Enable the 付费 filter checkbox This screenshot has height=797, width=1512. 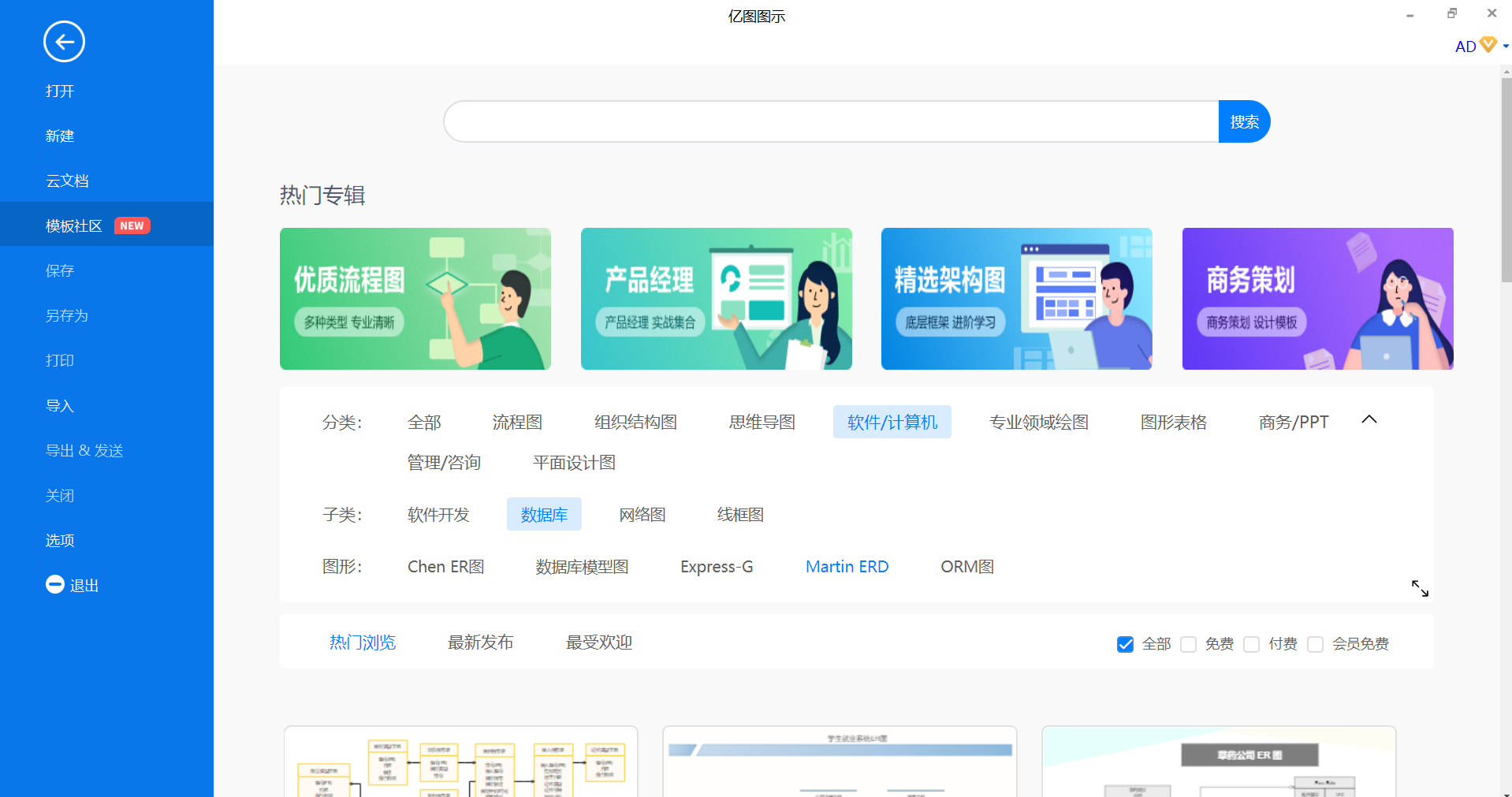(1251, 644)
